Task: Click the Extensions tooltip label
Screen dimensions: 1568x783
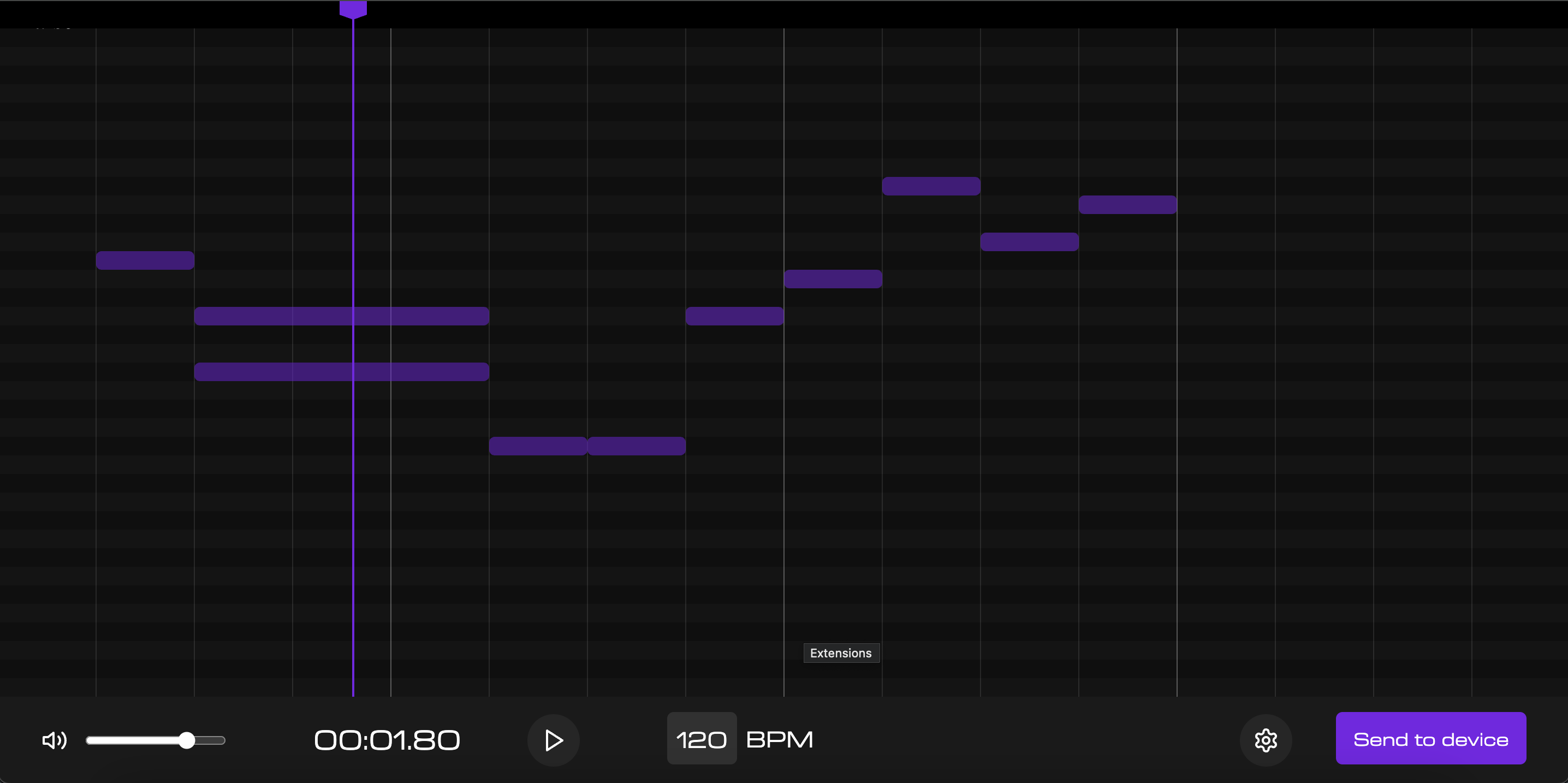Action: tap(841, 653)
